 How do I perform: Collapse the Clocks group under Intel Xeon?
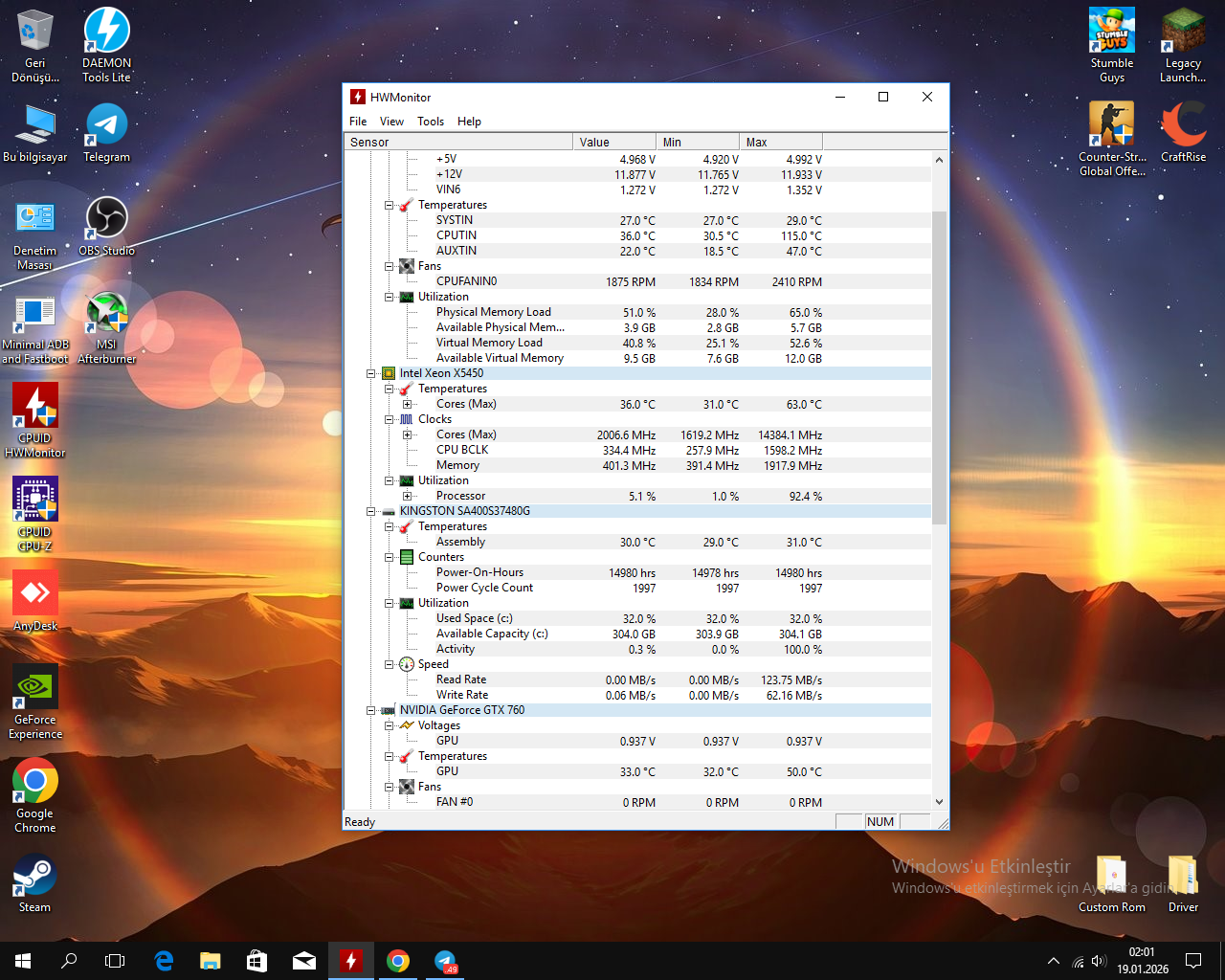pos(389,419)
